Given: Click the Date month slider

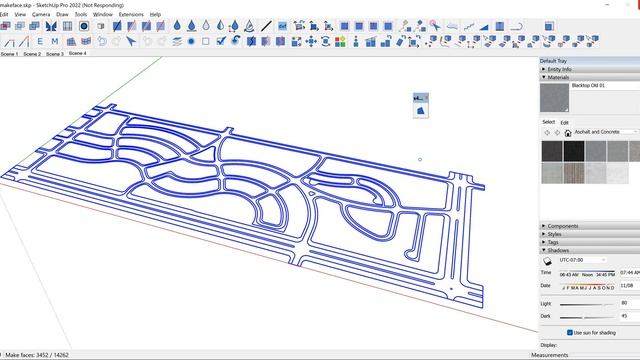Looking at the screenshot, I should click(x=588, y=285).
